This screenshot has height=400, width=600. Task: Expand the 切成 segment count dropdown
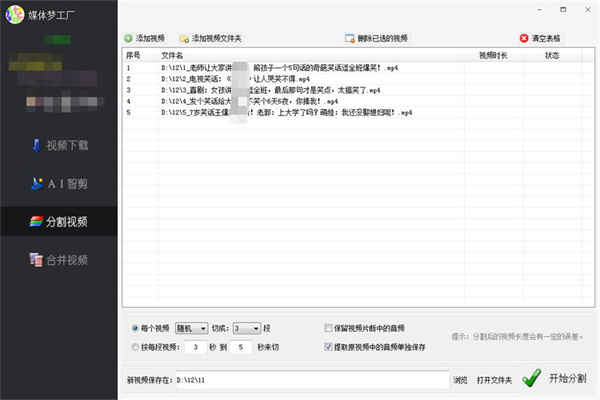point(247,328)
